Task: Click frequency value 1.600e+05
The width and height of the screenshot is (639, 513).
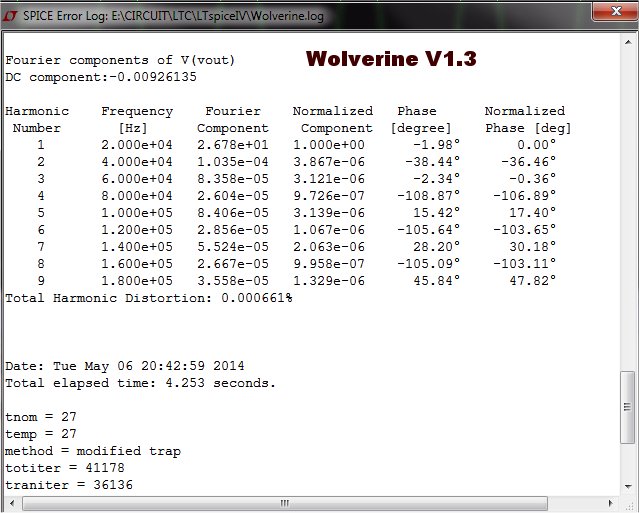Action: pos(137,264)
